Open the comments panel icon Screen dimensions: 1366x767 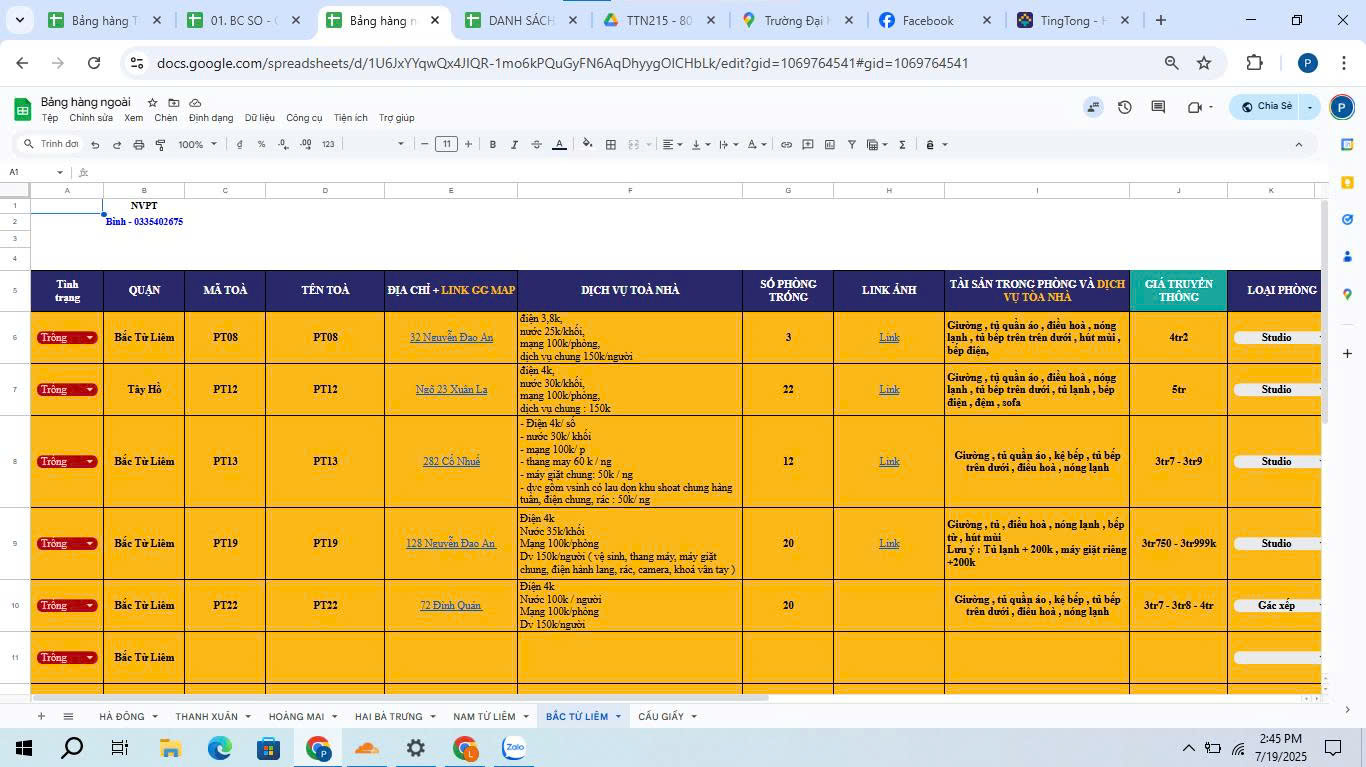(x=1158, y=107)
